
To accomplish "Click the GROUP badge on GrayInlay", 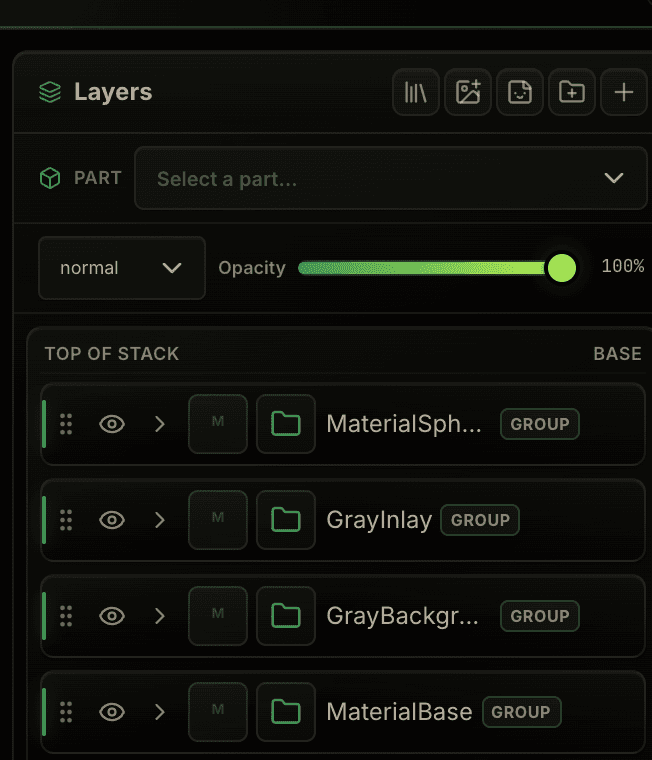I will click(480, 520).
